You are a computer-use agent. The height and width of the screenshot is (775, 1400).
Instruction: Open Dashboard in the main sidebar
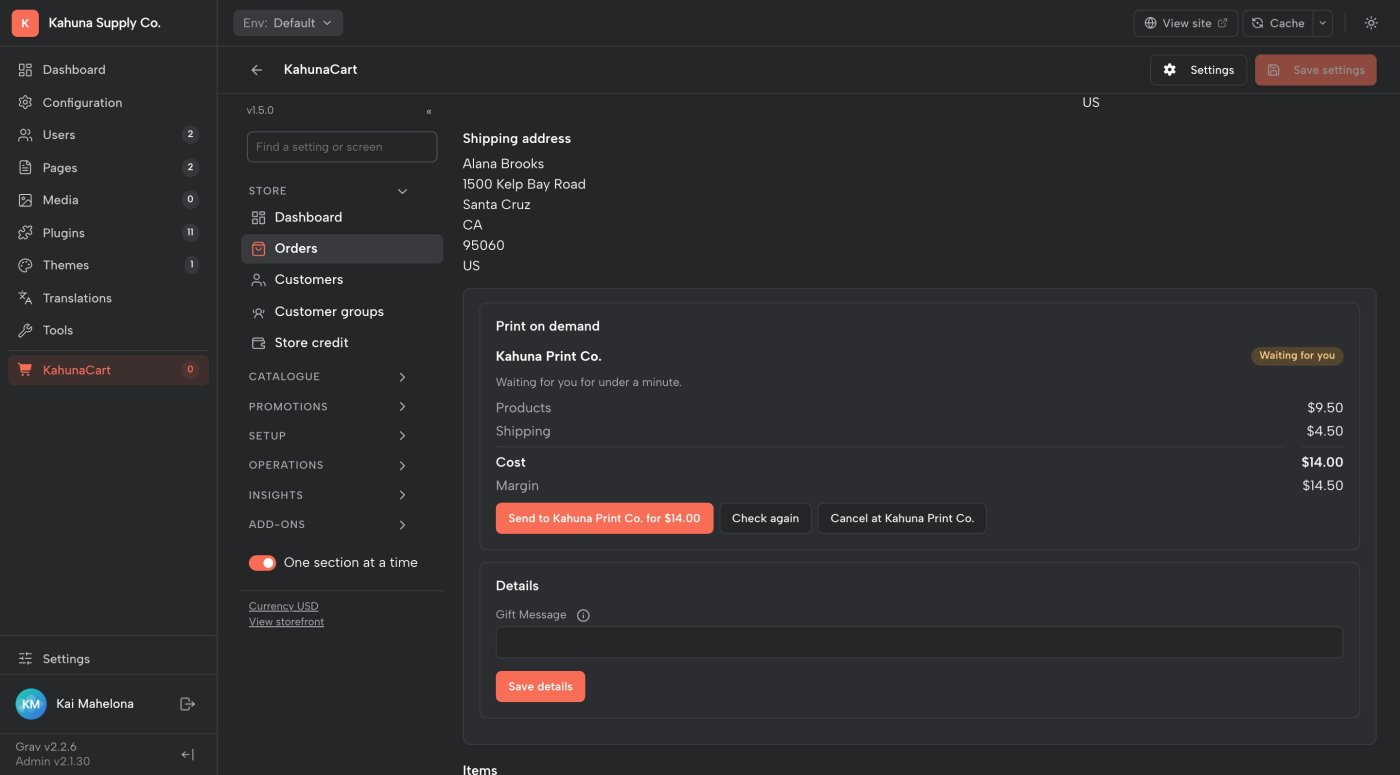pyautogui.click(x=108, y=70)
